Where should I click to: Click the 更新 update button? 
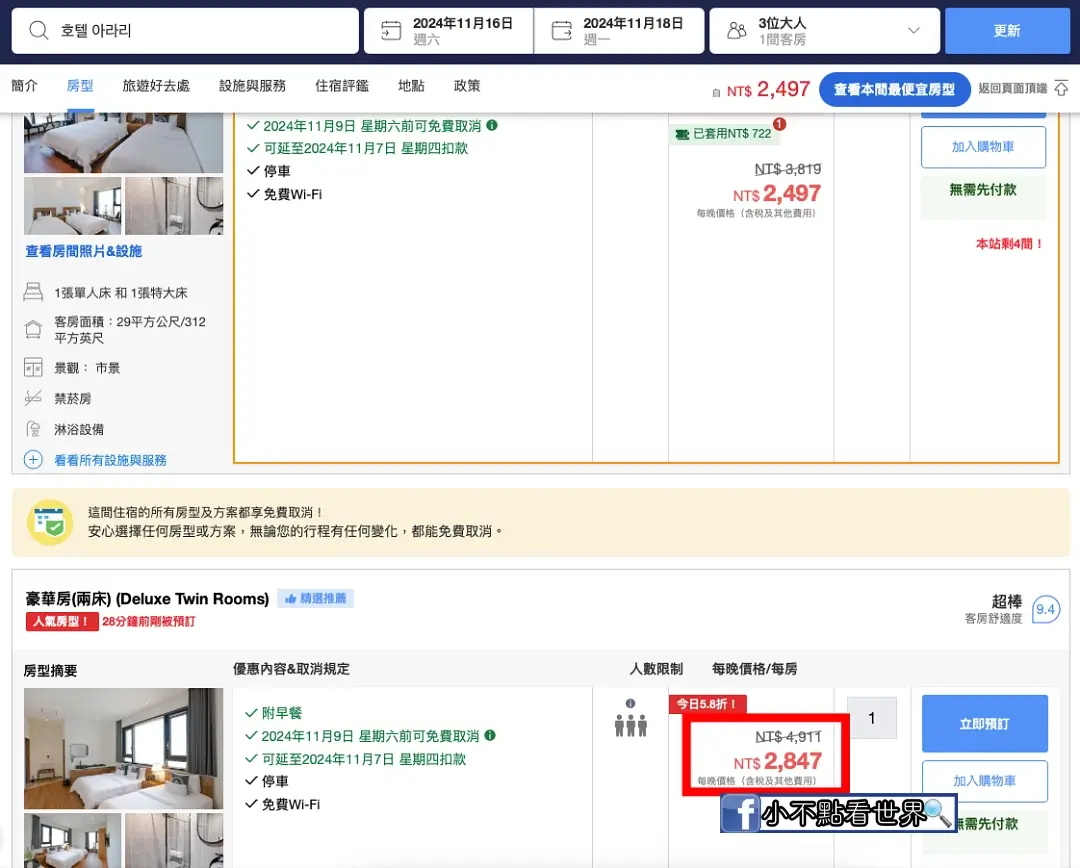(x=1007, y=30)
